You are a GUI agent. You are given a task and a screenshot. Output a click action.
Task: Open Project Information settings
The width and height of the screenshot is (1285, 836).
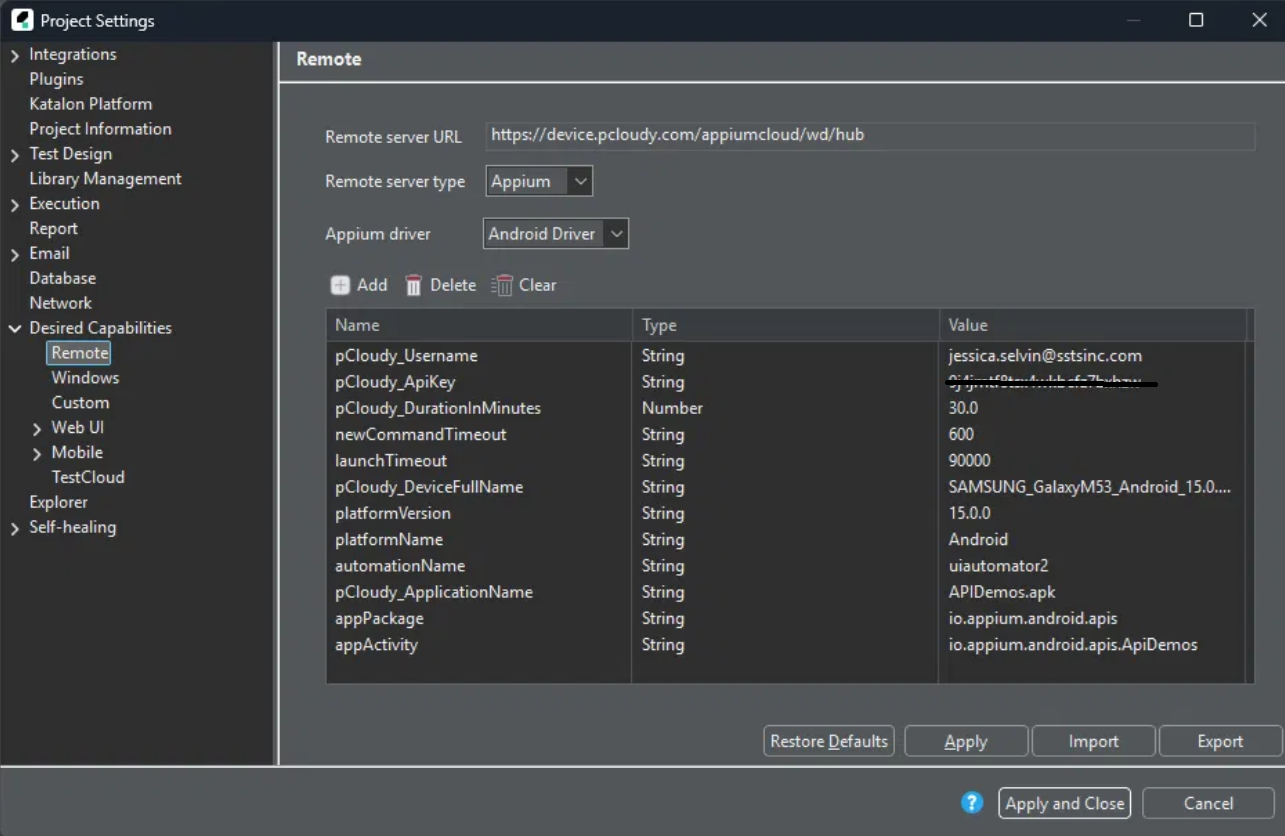coord(100,129)
